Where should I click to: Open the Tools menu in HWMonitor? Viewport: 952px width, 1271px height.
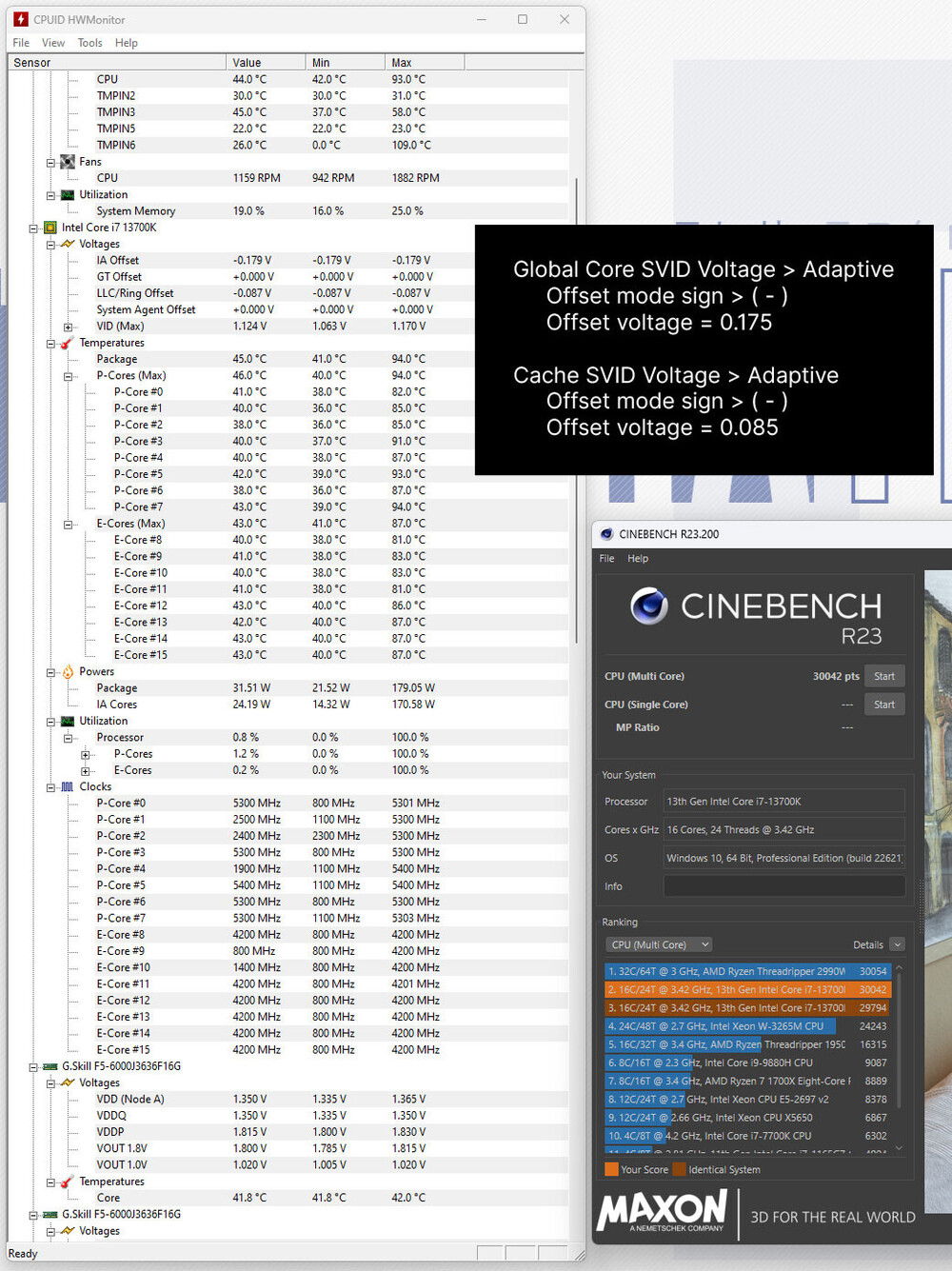(x=89, y=43)
